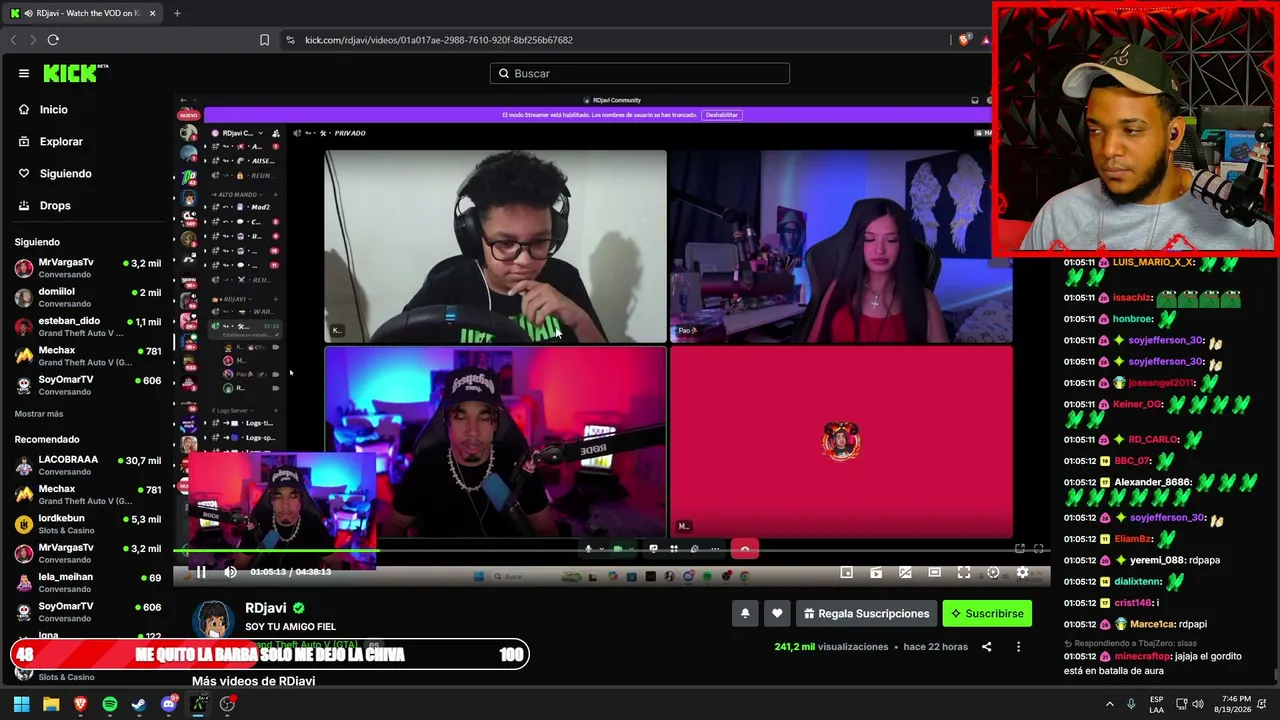Open File Explorer from the taskbar
The height and width of the screenshot is (720, 1280).
click(x=51, y=704)
